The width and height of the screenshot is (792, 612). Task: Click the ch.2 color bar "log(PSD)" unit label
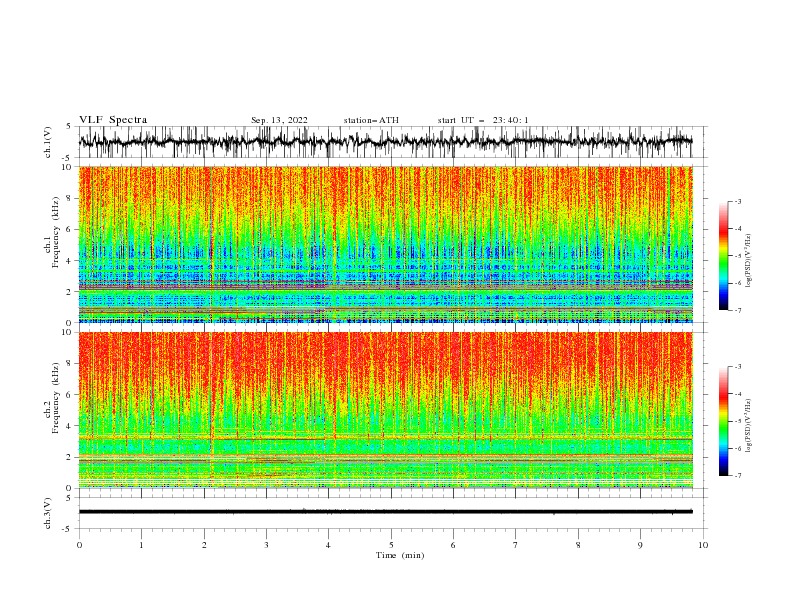[749, 426]
